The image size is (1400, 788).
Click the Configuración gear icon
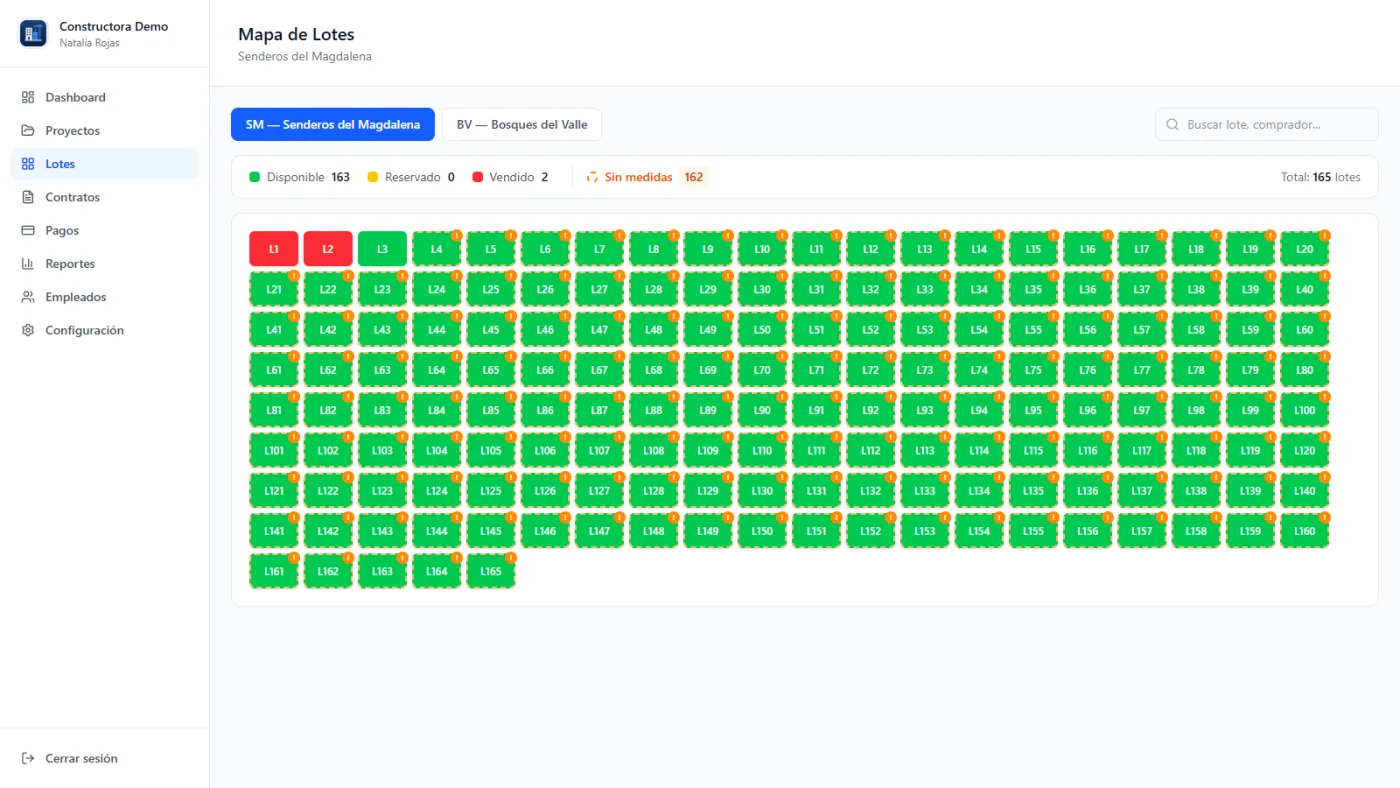point(28,330)
